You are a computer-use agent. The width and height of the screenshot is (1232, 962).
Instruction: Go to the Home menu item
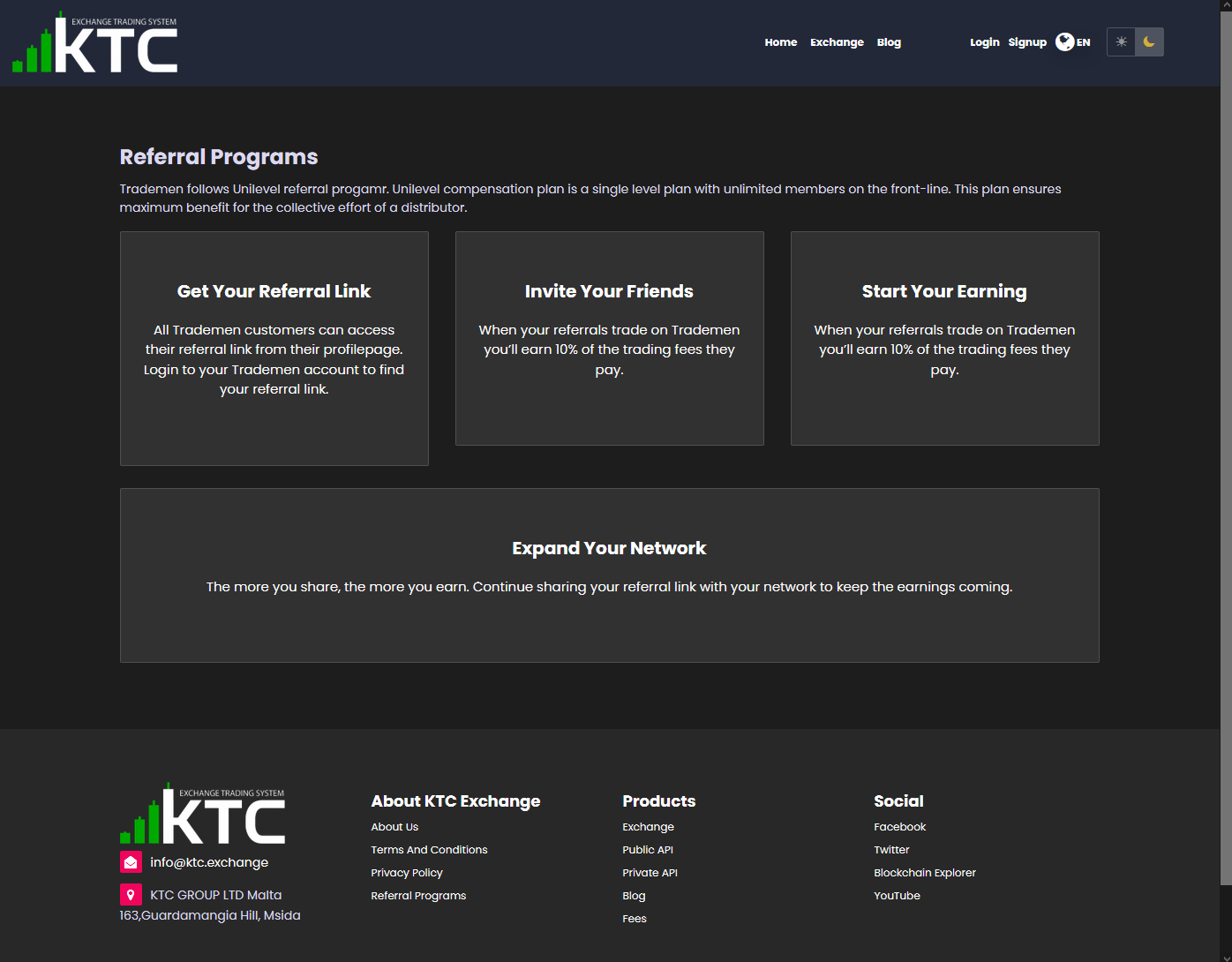(x=781, y=42)
